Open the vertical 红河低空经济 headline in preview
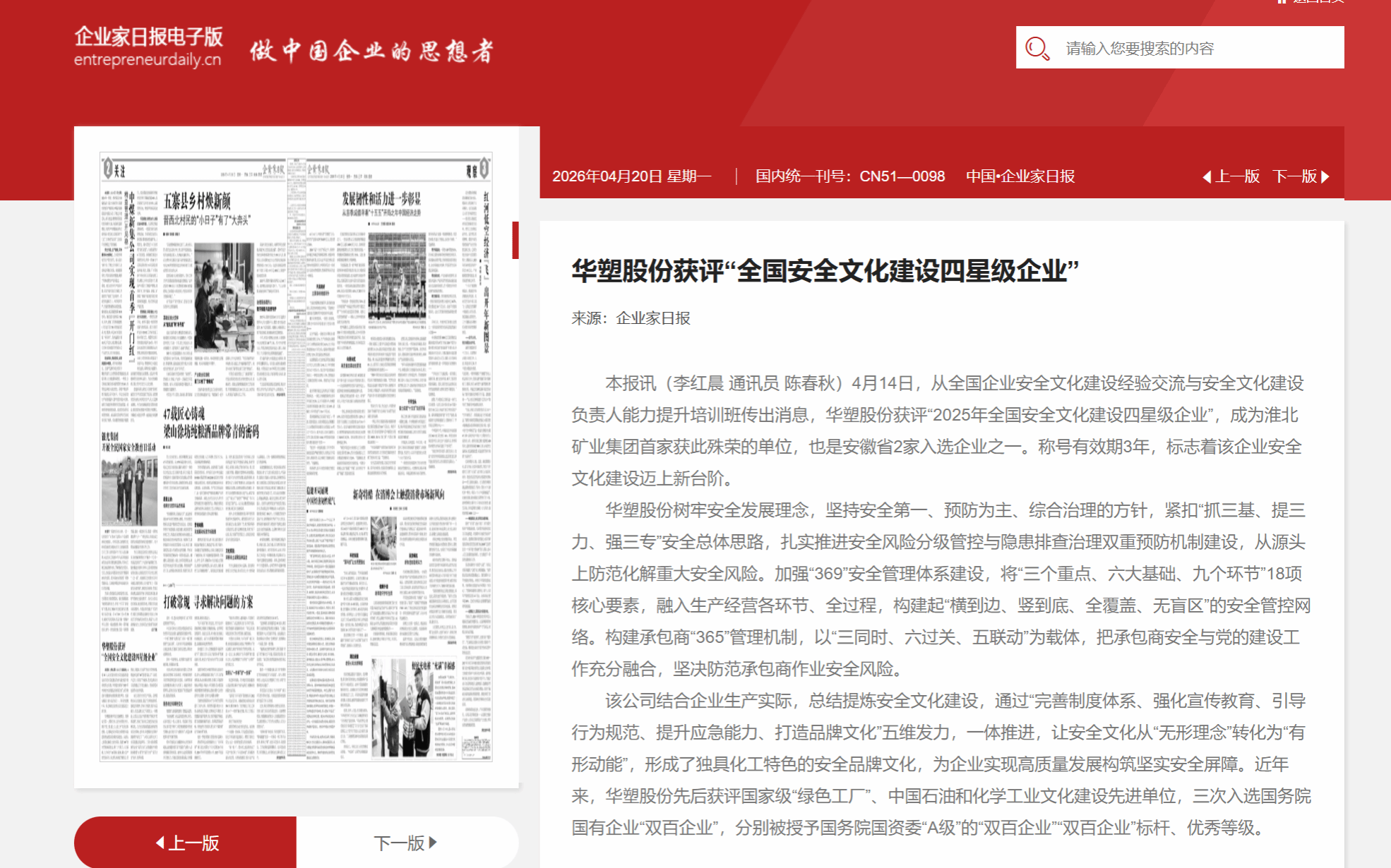1391x868 pixels. [486, 272]
